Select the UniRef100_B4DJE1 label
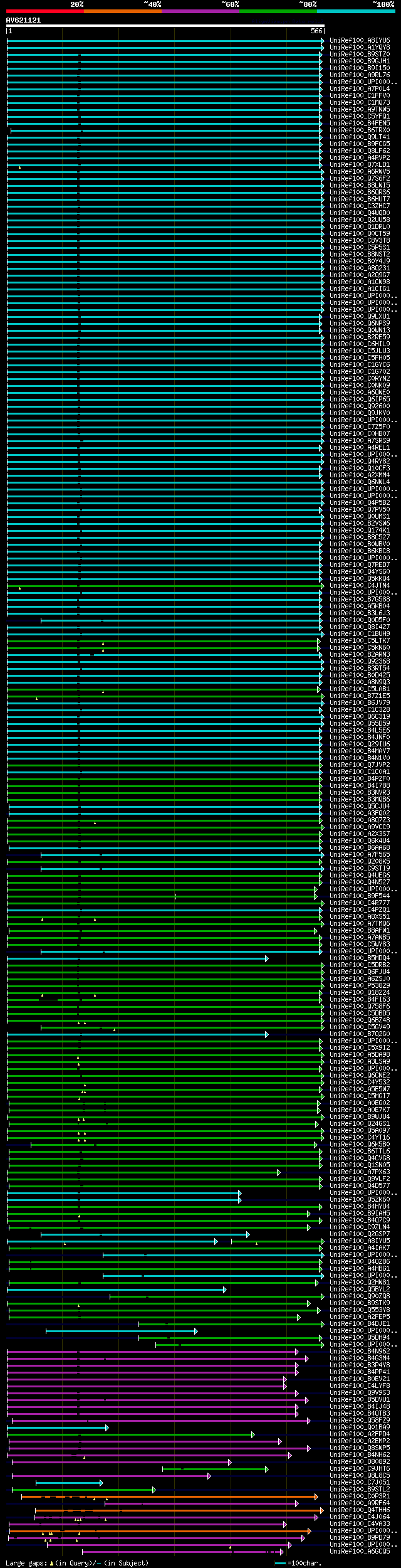Image resolution: width=401 pixels, height=1568 pixels. pos(360,1323)
